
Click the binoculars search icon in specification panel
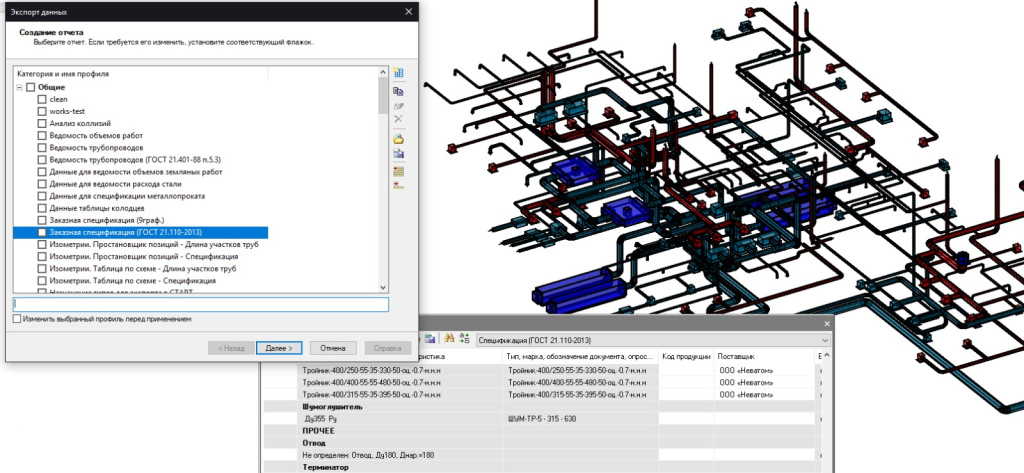450,339
